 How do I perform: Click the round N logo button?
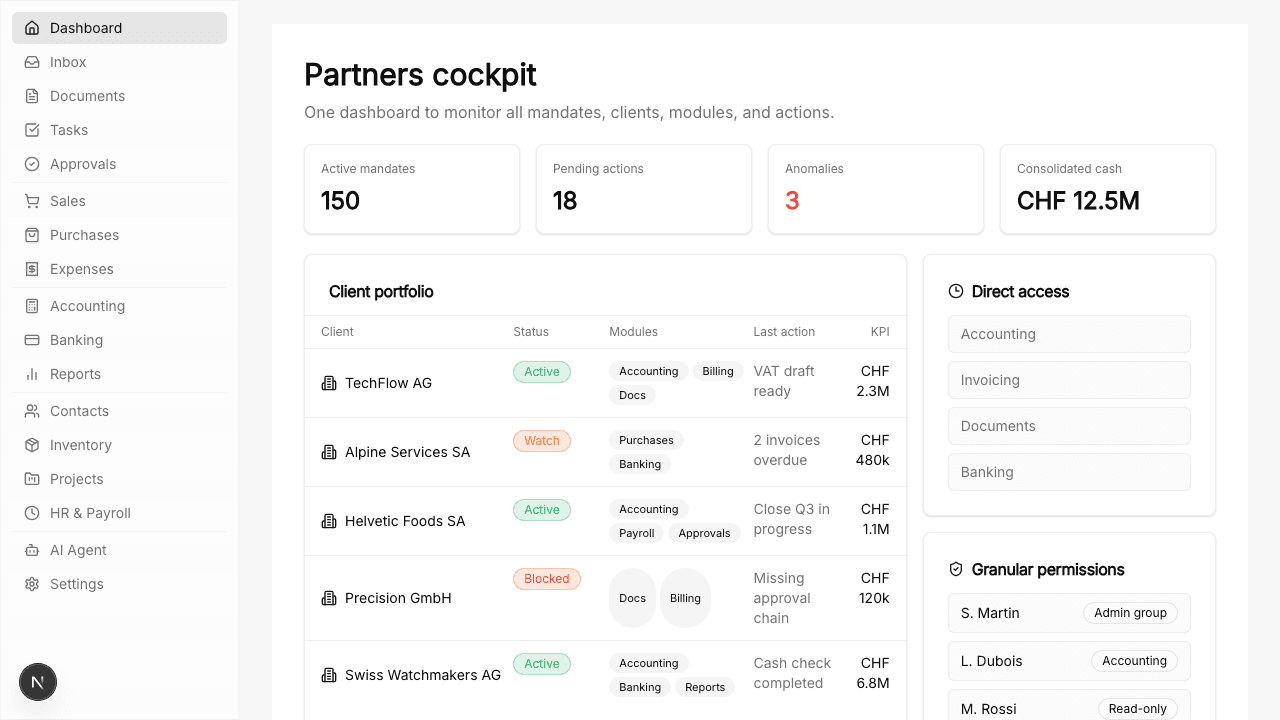pos(38,683)
